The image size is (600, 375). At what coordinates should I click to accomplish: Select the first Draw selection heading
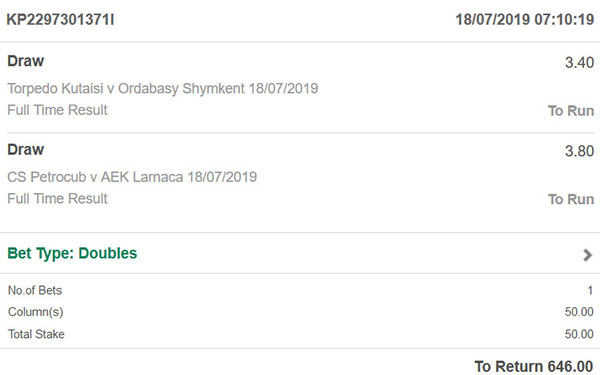(26, 61)
